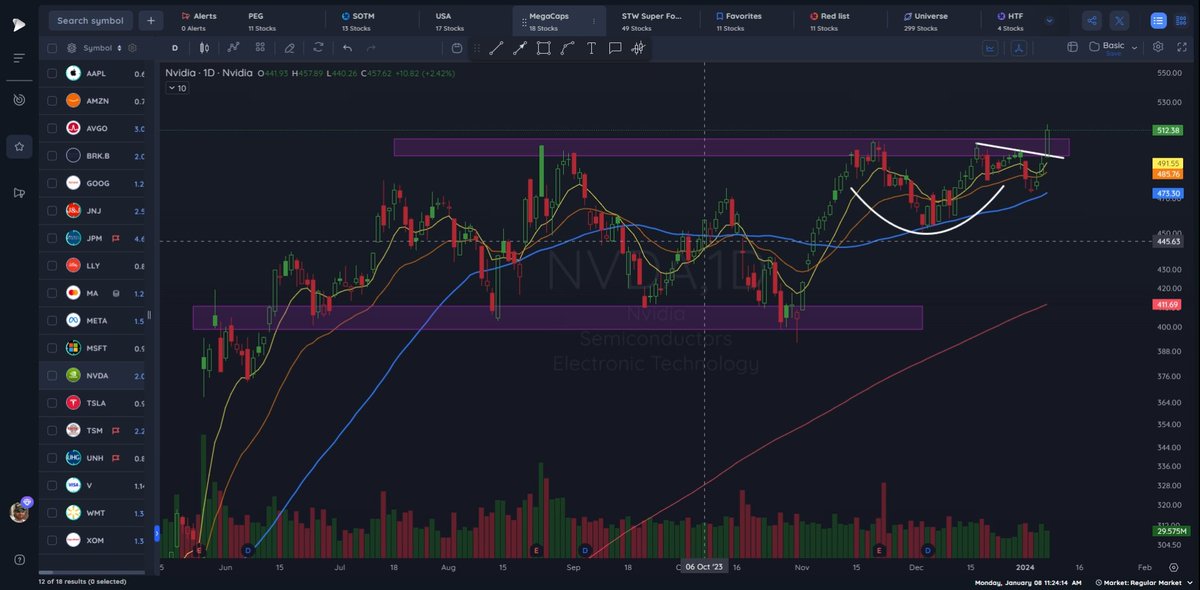Open the indicators line-graph icon in chart toolbar
The width and height of the screenshot is (1200, 590).
(x=233, y=47)
